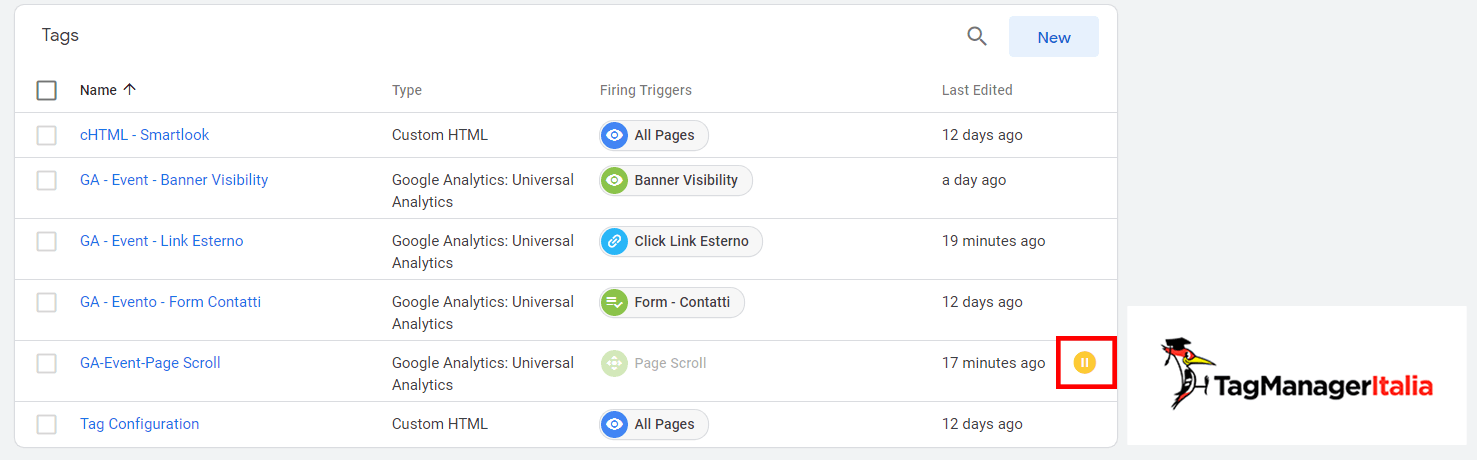1477x460 pixels.
Task: Click the form icon in Form - Contatti trigger
Action: tap(615, 302)
